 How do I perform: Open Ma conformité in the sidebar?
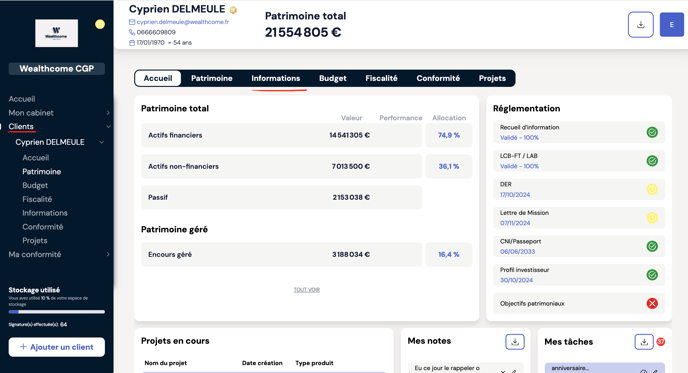(x=35, y=254)
